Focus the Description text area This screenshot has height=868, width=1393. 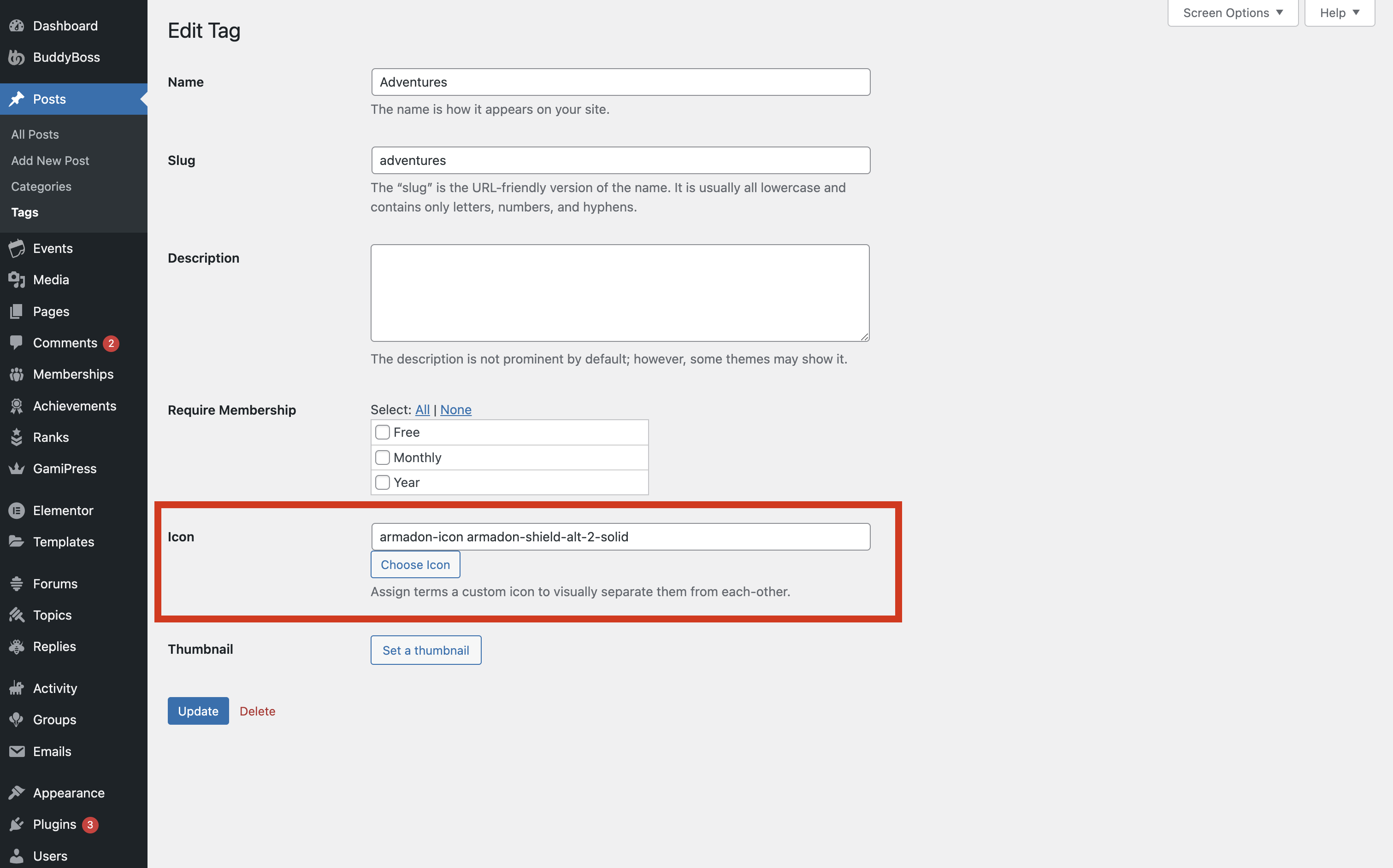(x=620, y=293)
